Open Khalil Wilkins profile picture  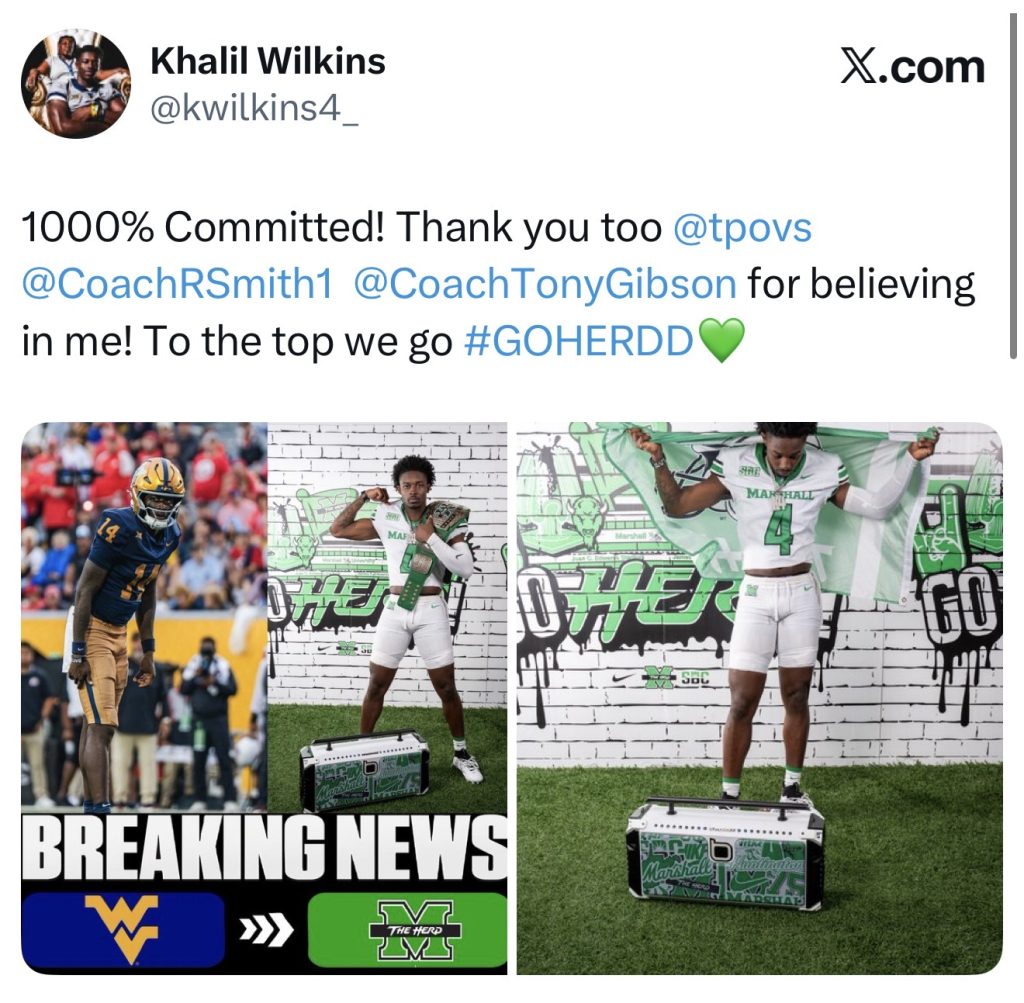[76, 83]
